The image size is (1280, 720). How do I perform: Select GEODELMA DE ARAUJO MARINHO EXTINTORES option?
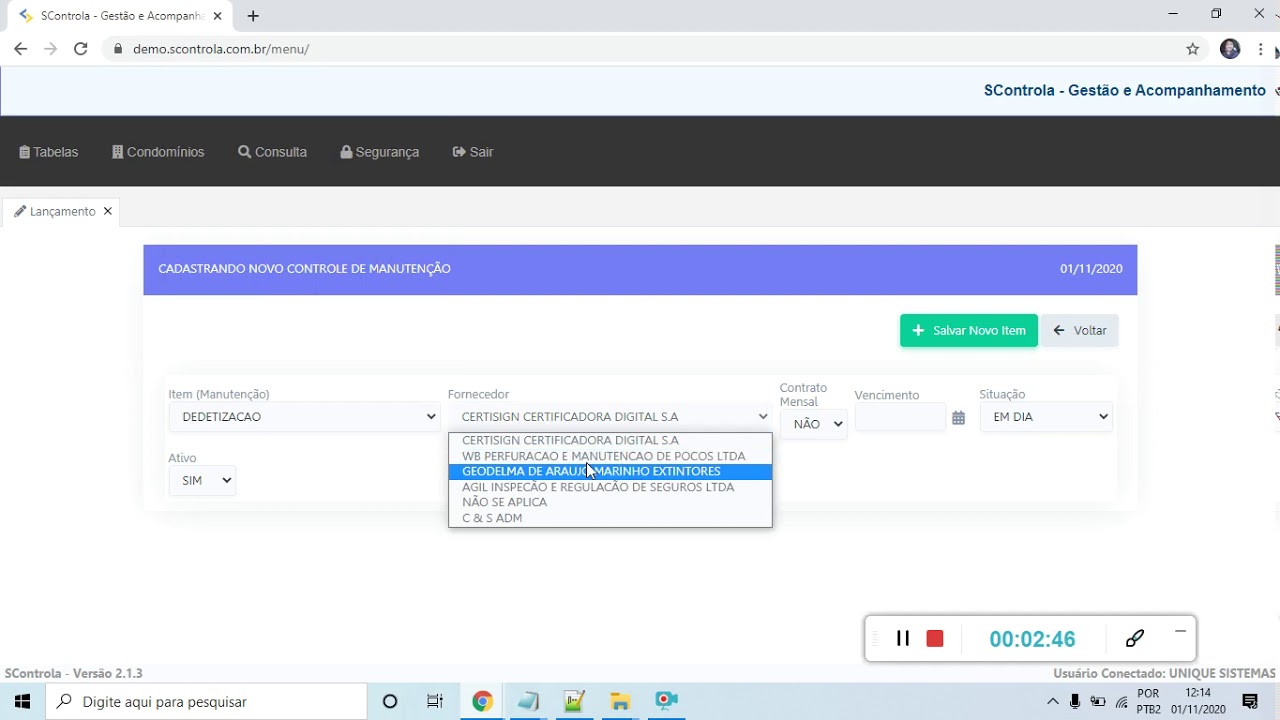[x=610, y=471]
